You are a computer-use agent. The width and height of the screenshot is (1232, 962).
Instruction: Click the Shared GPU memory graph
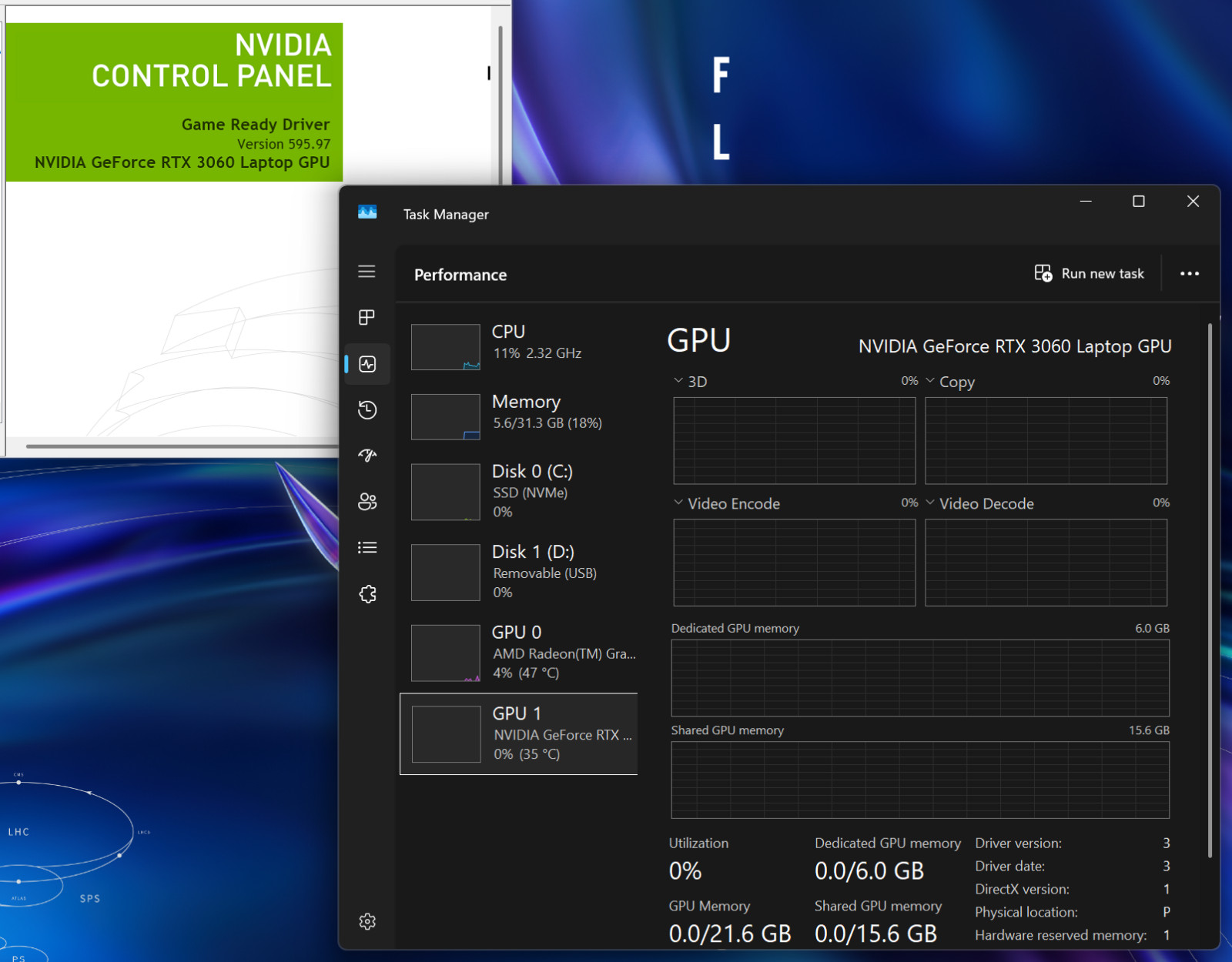pos(920,780)
